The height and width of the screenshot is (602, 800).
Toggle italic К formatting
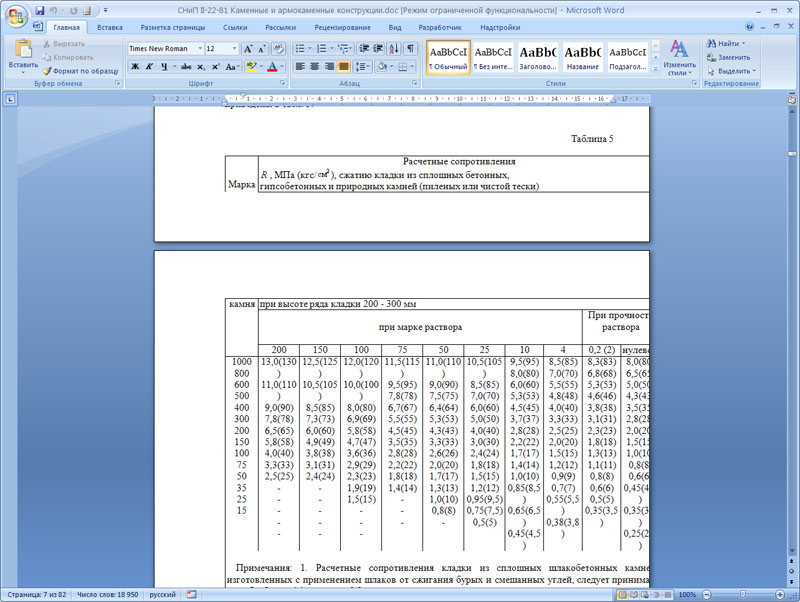149,66
